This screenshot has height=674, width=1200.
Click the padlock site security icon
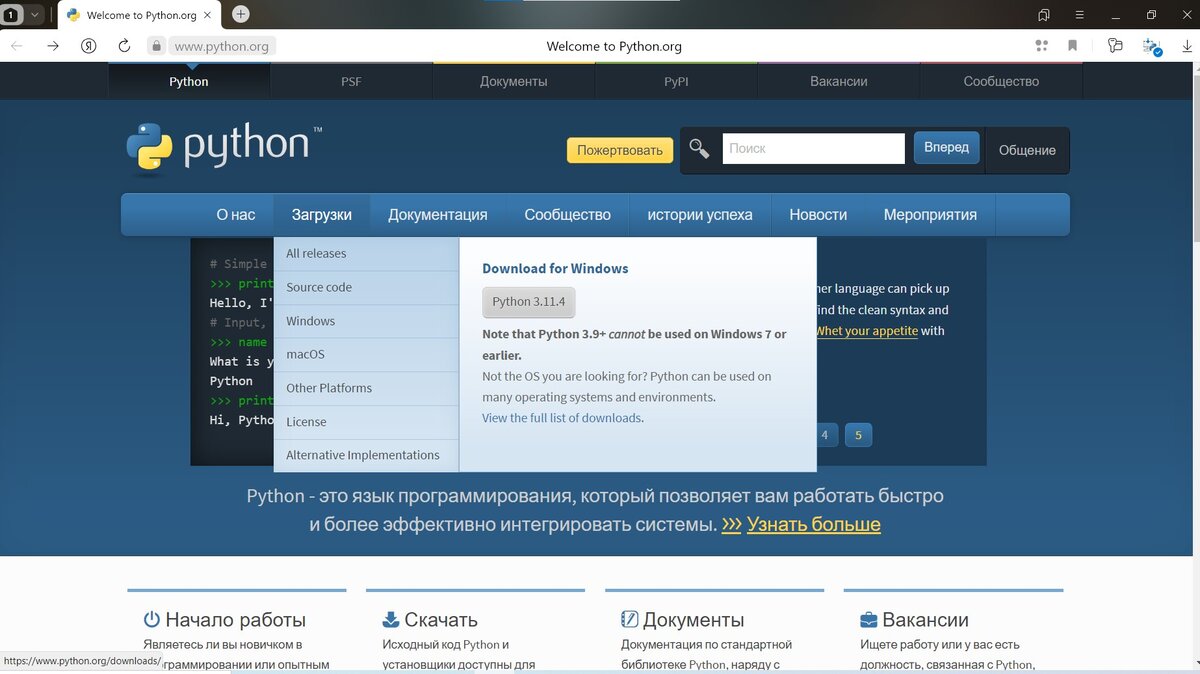[x=155, y=46]
